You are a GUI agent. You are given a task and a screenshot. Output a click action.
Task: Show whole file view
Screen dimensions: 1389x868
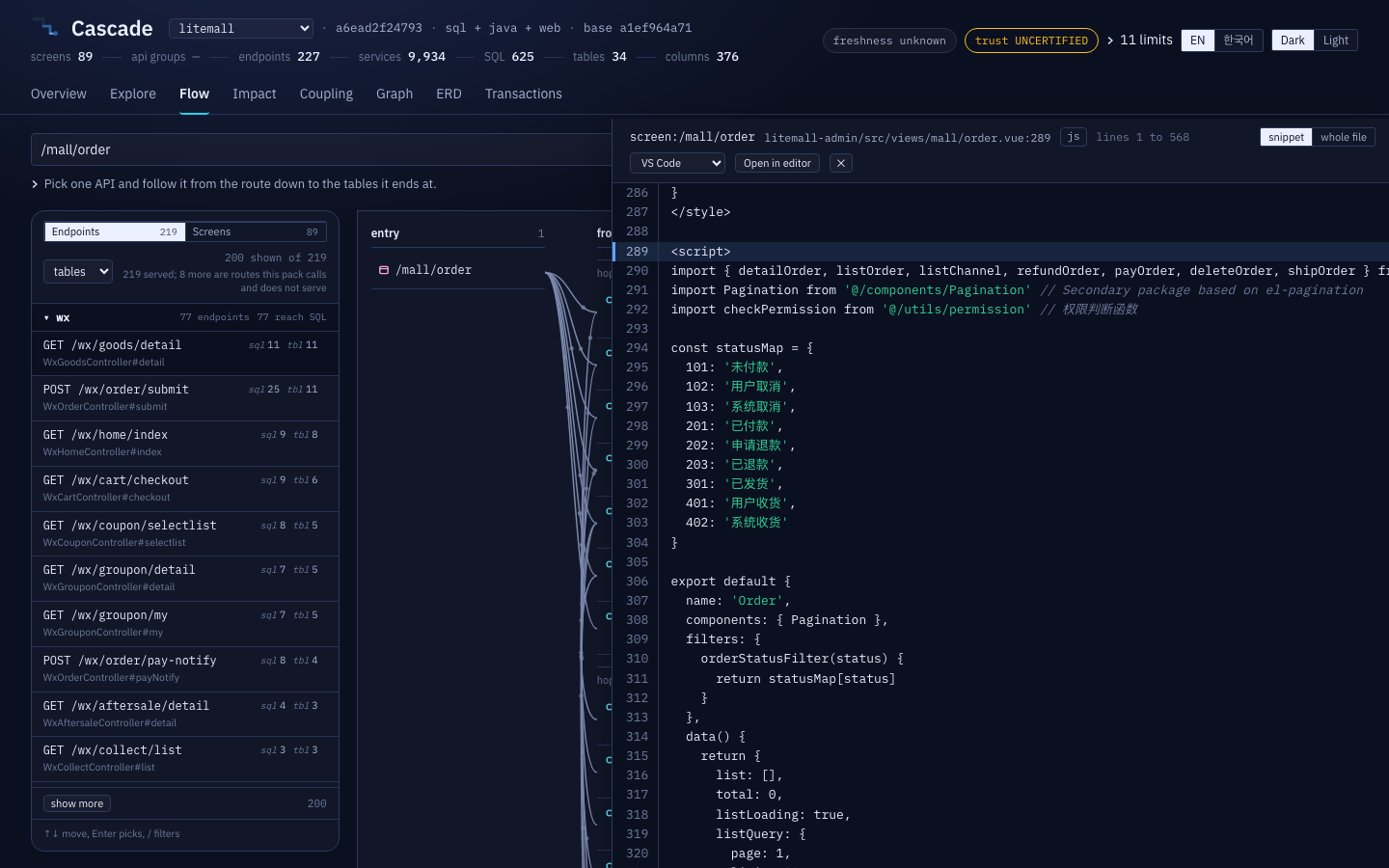pos(1344,137)
